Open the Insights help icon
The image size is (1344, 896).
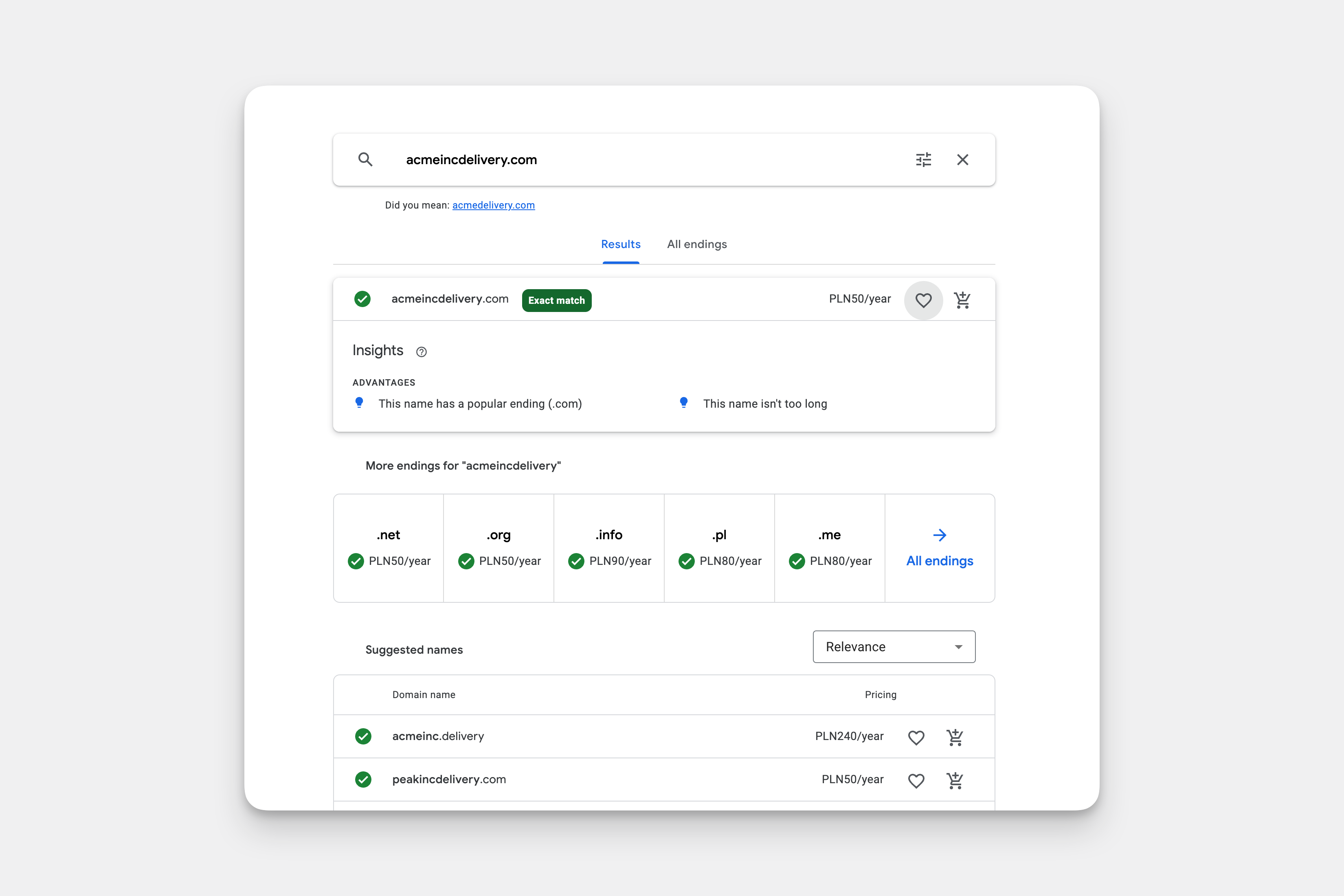421,352
